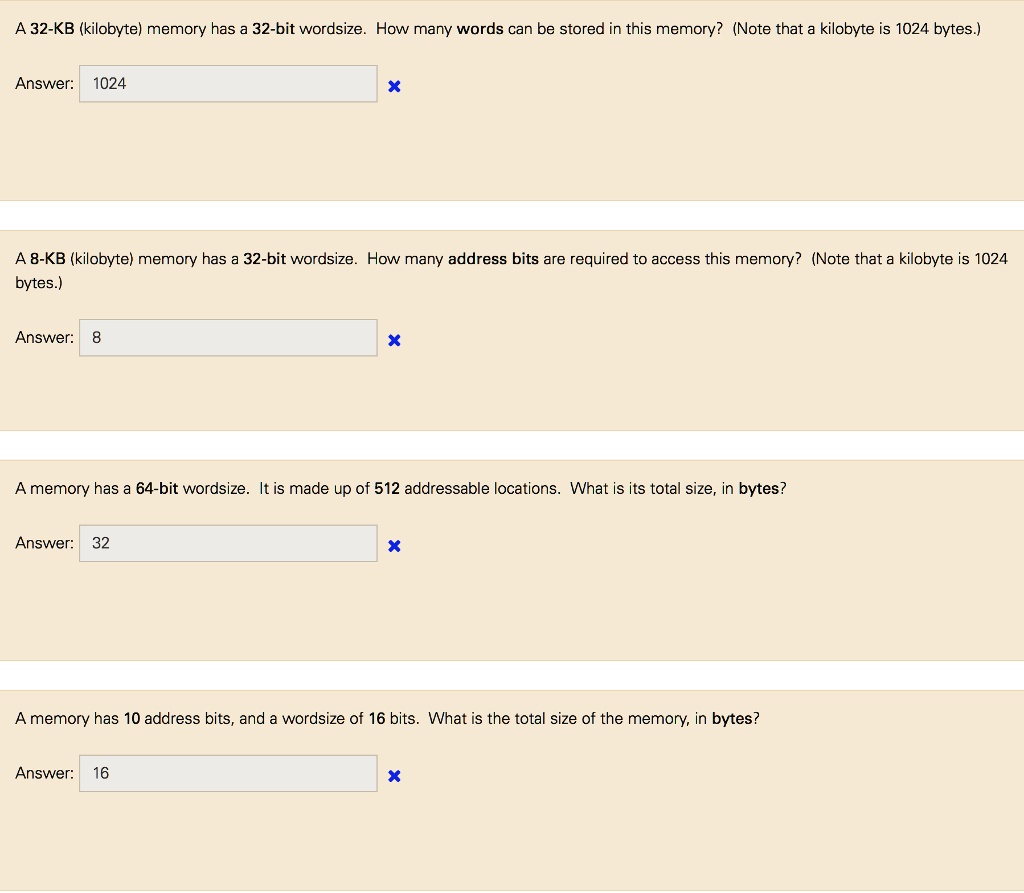Click the bold "32-KB" text in first question
The height and width of the screenshot is (893, 1024).
point(52,29)
